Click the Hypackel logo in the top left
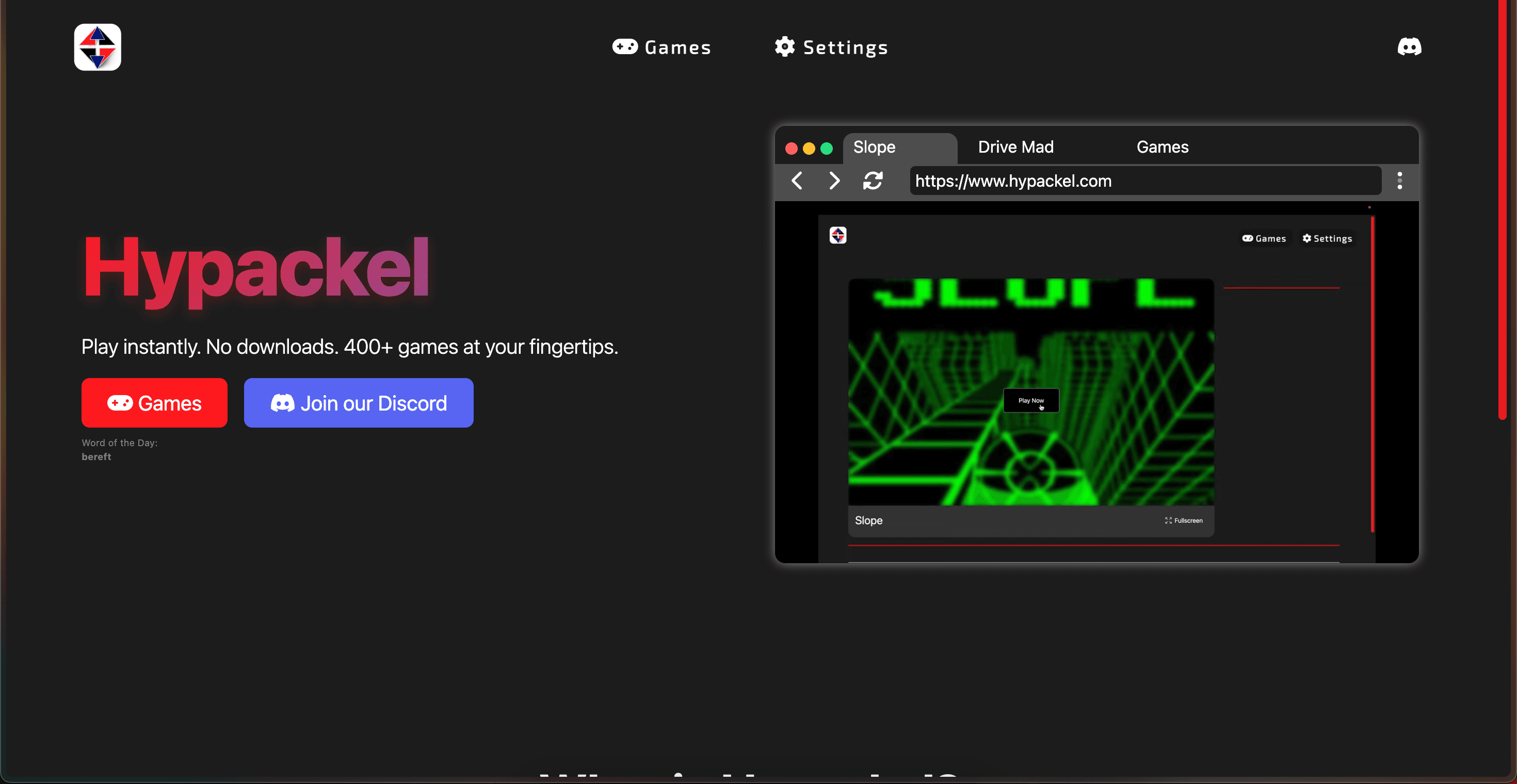The height and width of the screenshot is (784, 1517). pyautogui.click(x=97, y=46)
